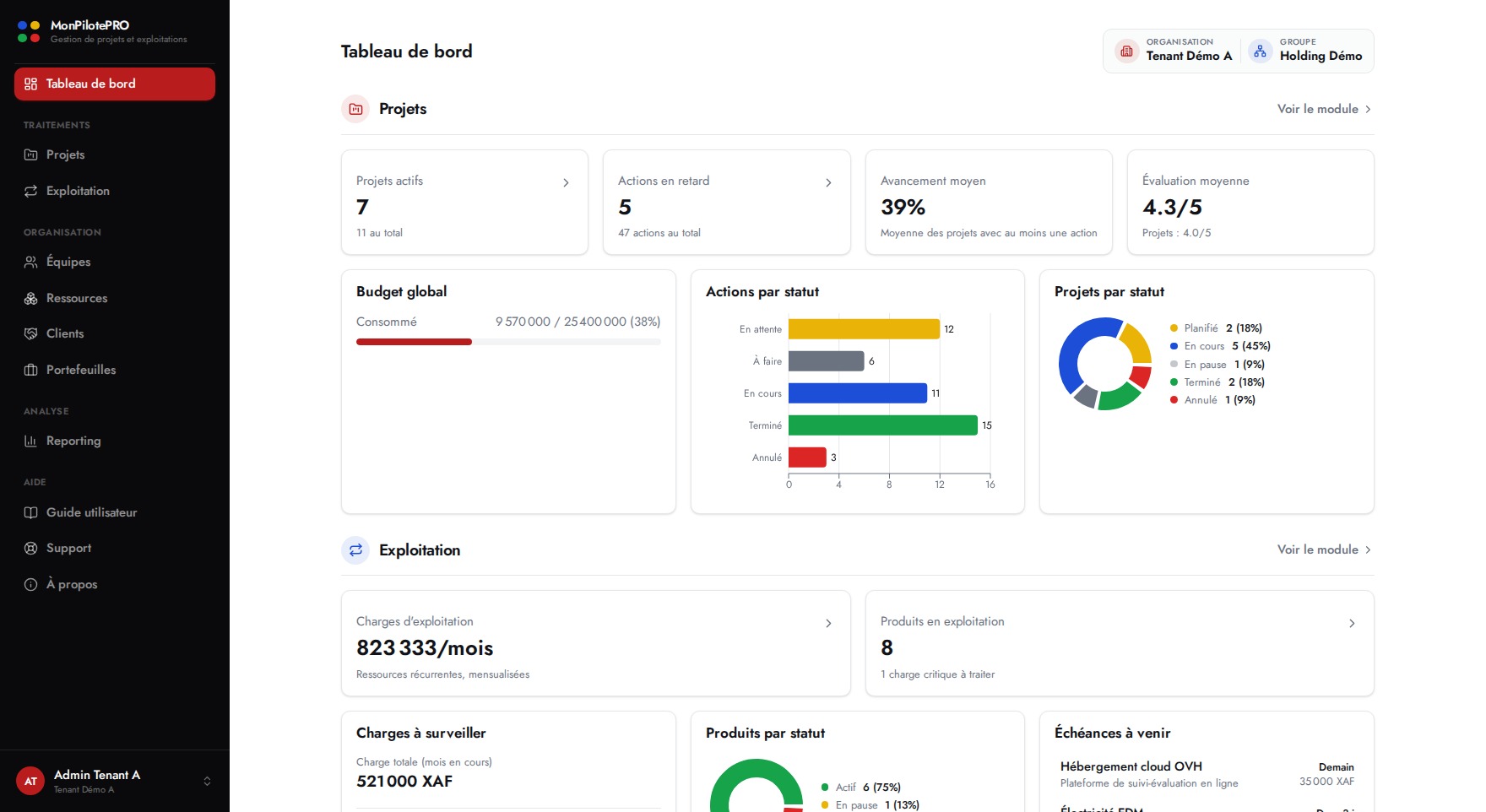Screen dimensions: 1486x812
Task: Open Guide utilisateur
Action: [x=115, y=512]
